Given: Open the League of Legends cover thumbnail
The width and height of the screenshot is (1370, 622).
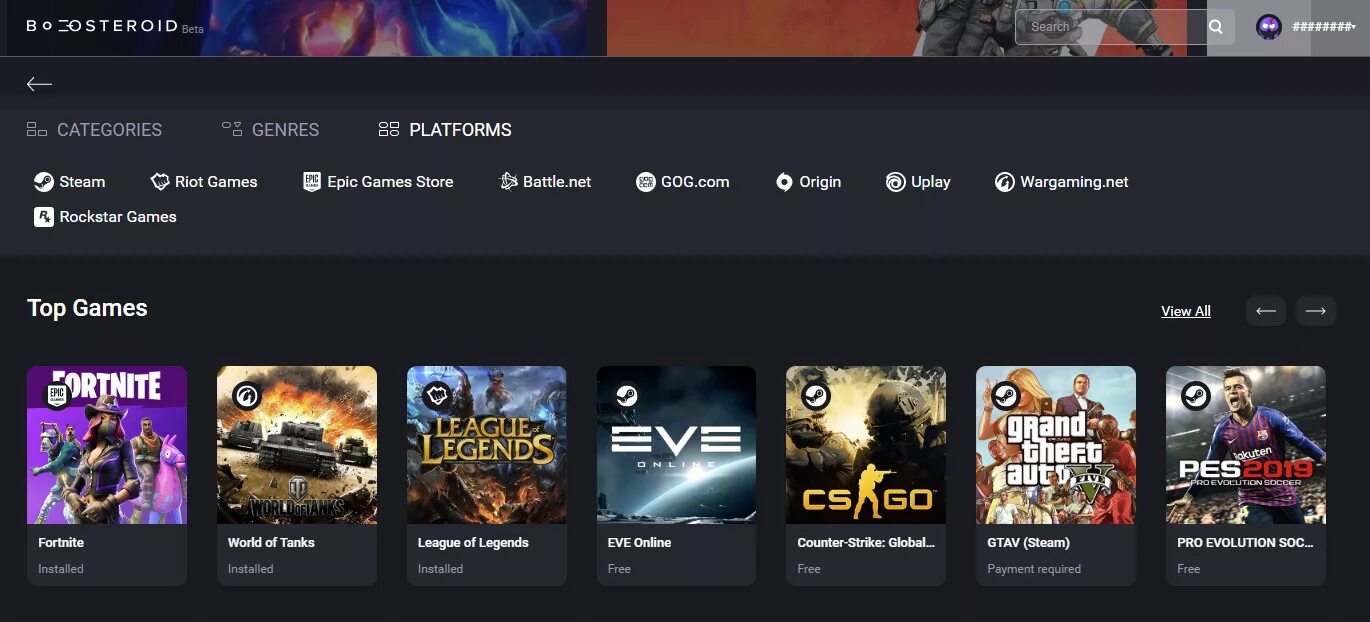Looking at the screenshot, I should point(487,445).
